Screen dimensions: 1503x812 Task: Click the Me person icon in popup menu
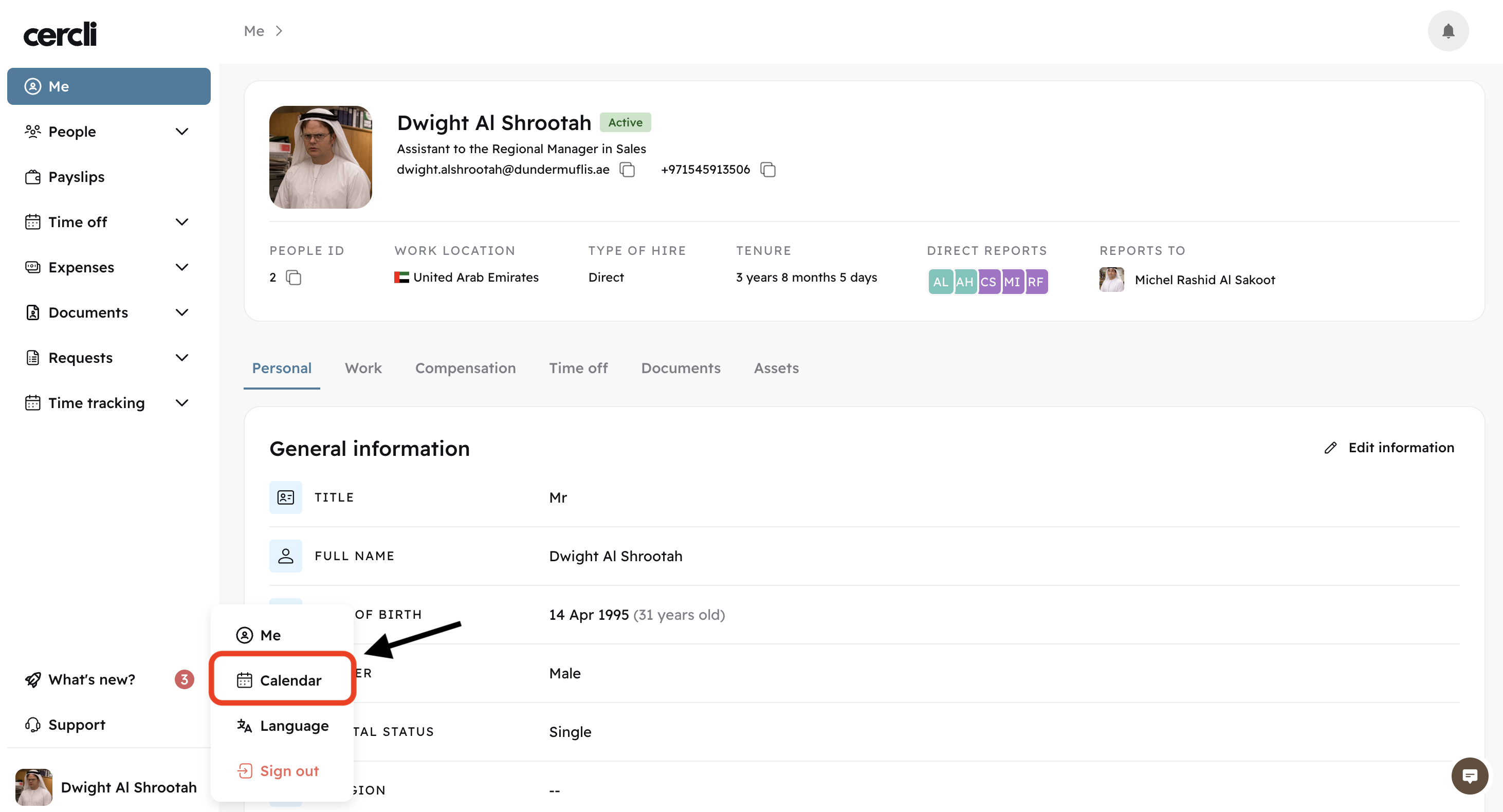pos(245,635)
